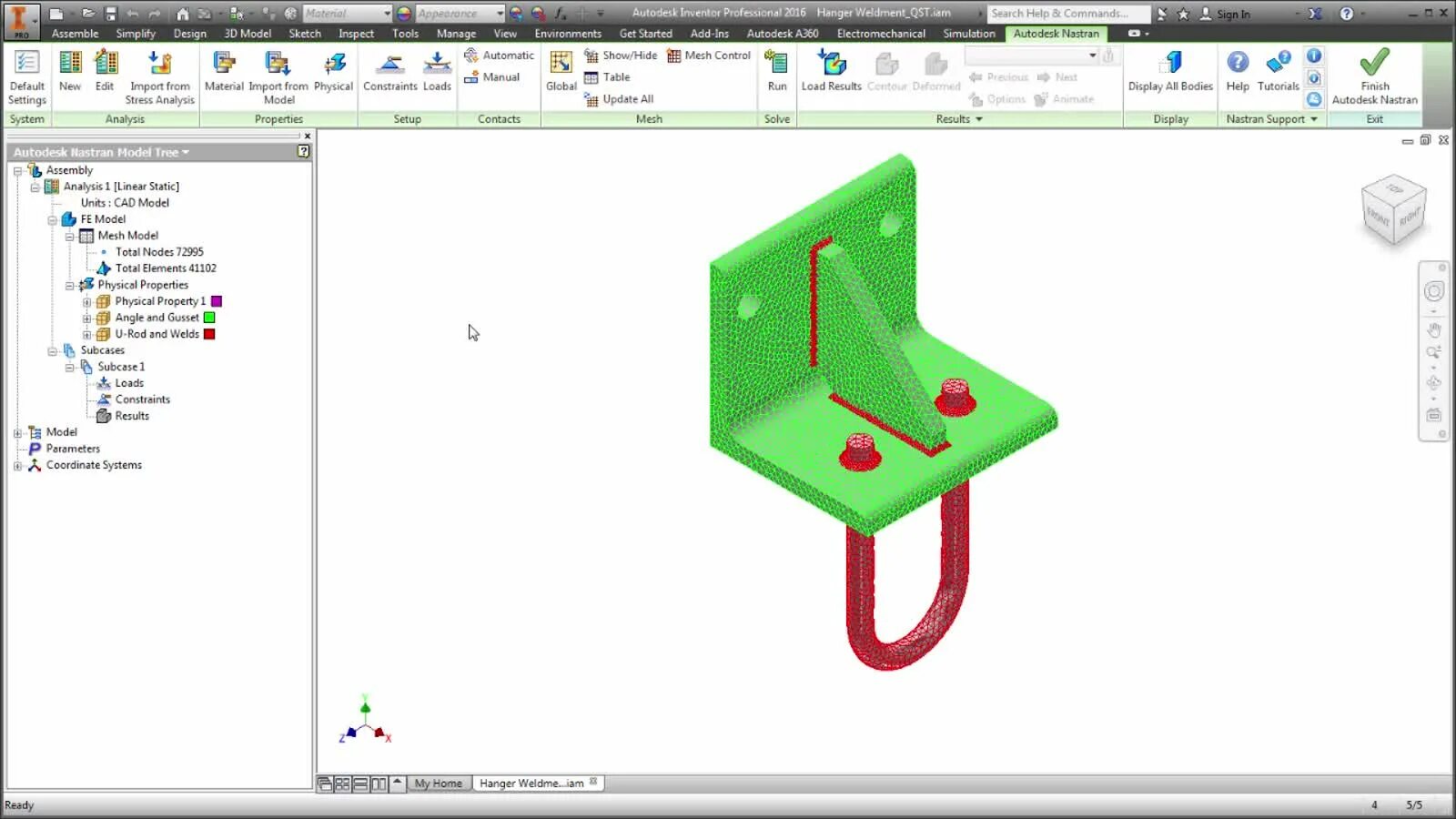1456x819 pixels.
Task: Open Nastran Tutorials
Action: 1279,71
